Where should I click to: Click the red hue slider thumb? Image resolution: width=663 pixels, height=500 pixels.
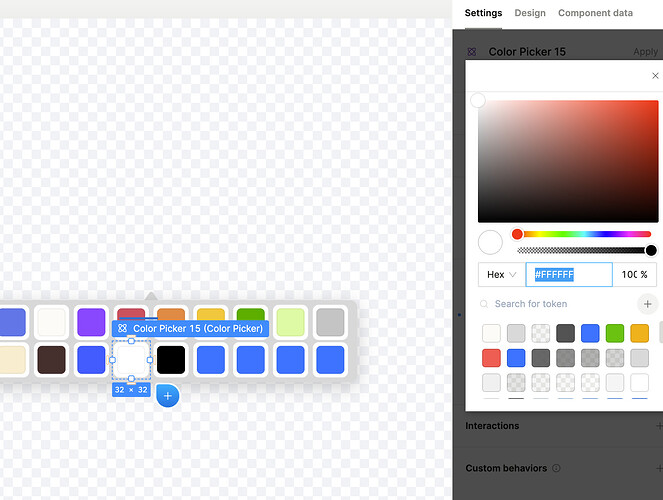click(517, 234)
